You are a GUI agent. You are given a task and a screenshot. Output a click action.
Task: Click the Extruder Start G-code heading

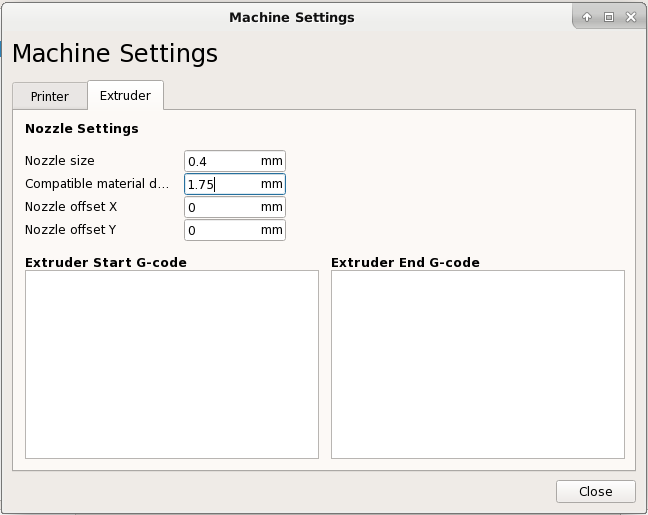pos(105,263)
